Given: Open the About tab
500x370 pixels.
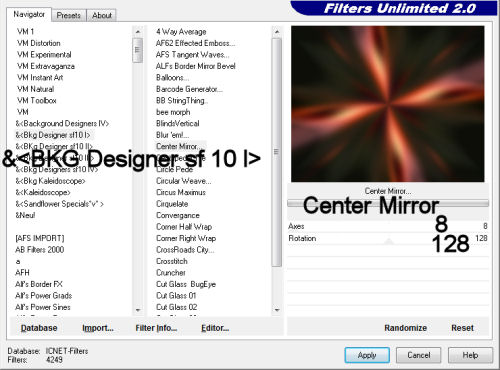Looking at the screenshot, I should [102, 15].
